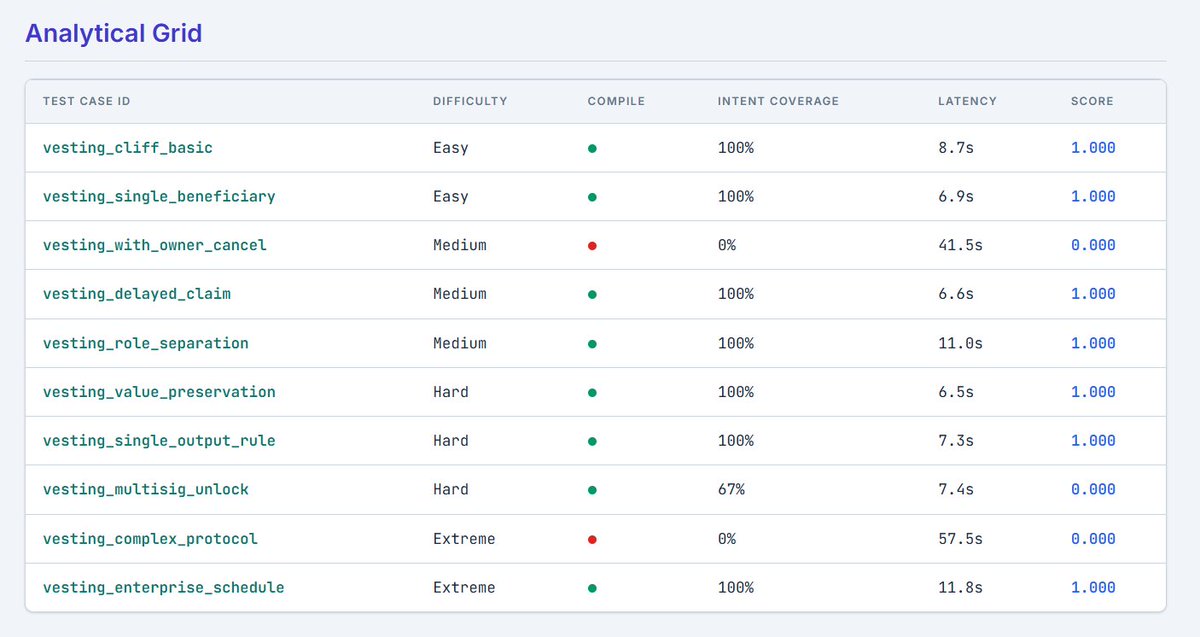1200x637 pixels.
Task: Click the 1.000 score for vesting_single_output_rule
Action: pos(1093,441)
